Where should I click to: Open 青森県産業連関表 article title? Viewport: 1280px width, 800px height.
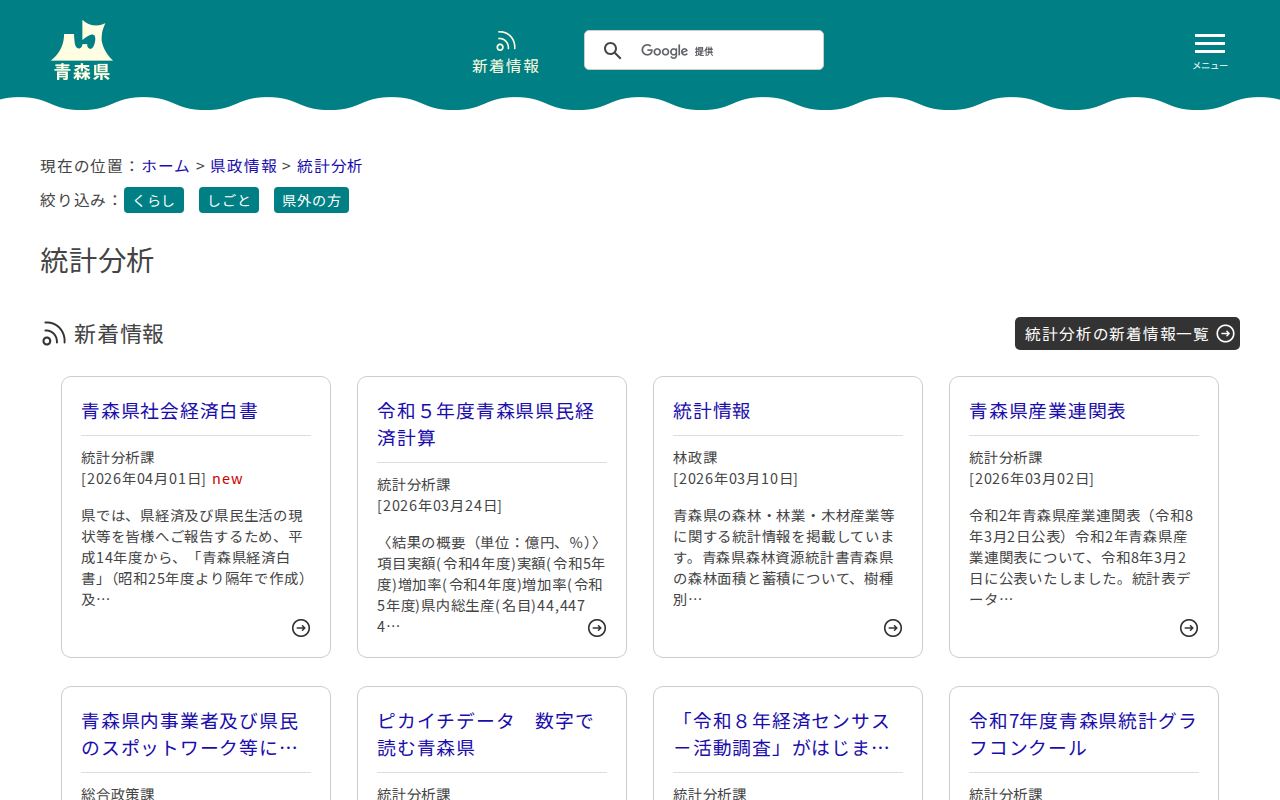click(x=1047, y=411)
